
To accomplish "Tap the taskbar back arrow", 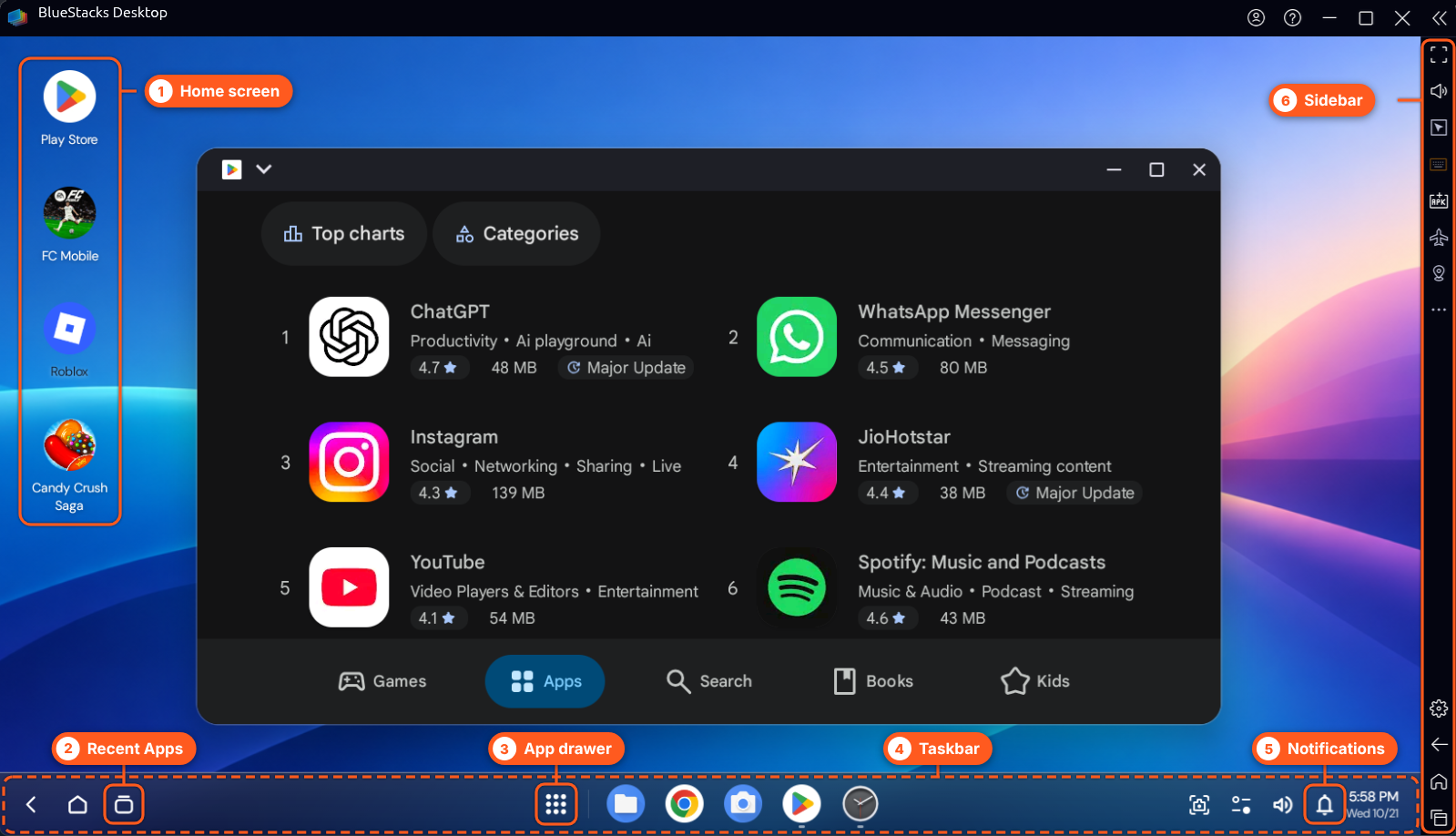I will click(x=32, y=805).
